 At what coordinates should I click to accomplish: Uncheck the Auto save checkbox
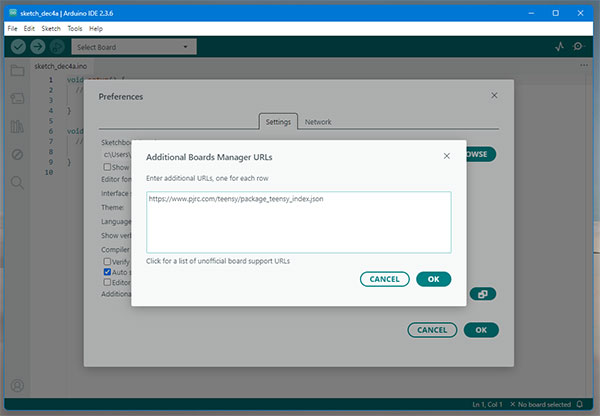tap(107, 272)
